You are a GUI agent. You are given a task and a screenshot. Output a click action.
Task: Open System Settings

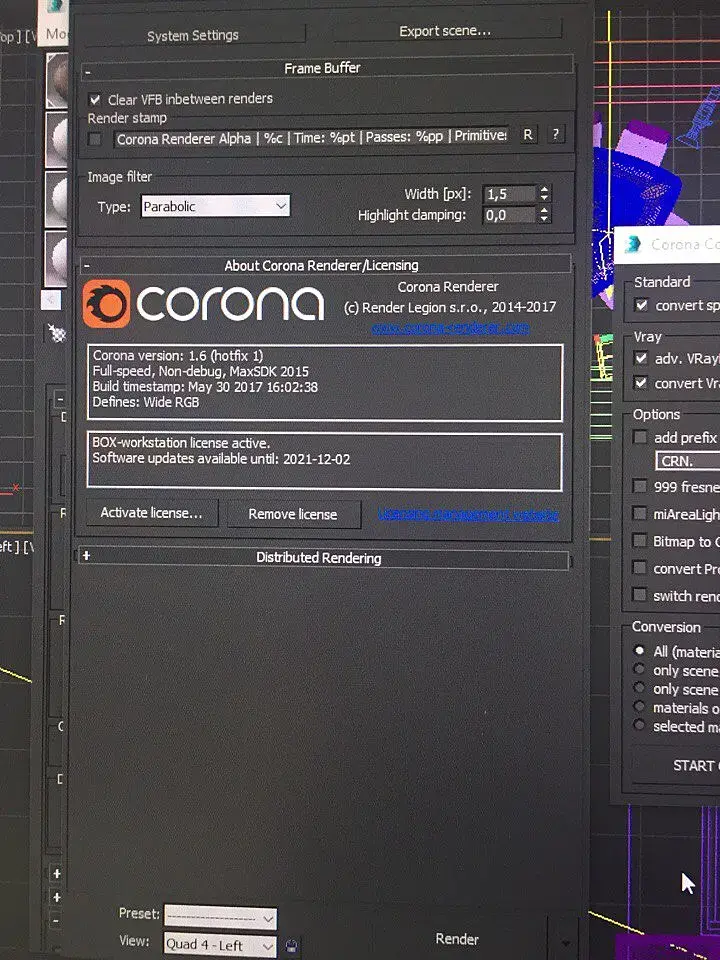click(x=193, y=36)
